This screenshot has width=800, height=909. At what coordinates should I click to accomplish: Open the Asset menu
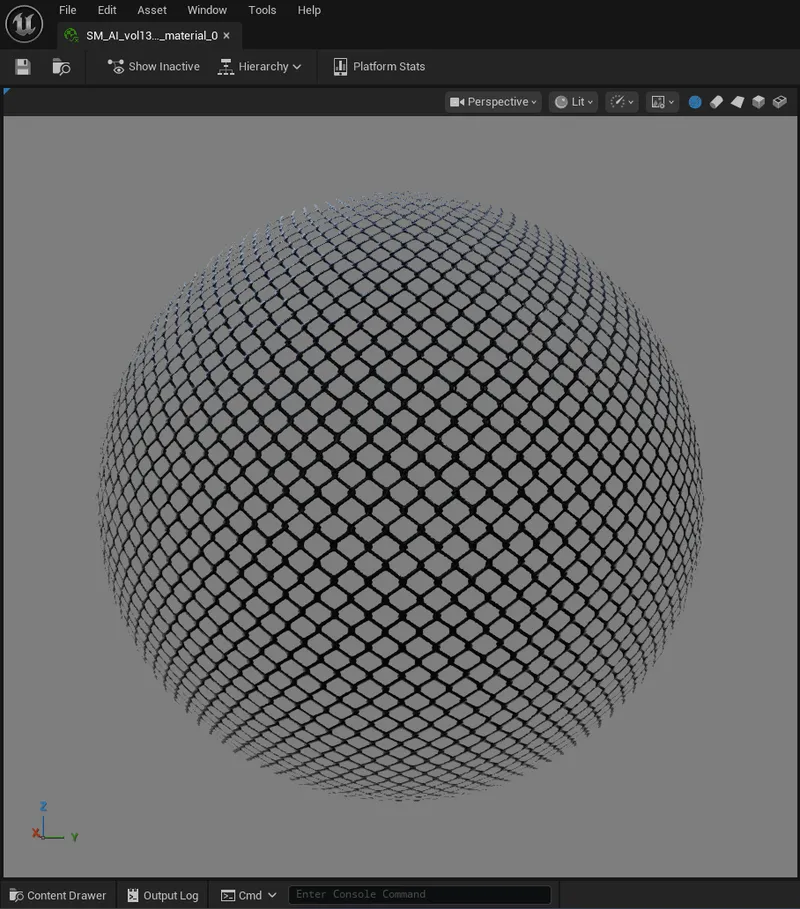click(151, 10)
